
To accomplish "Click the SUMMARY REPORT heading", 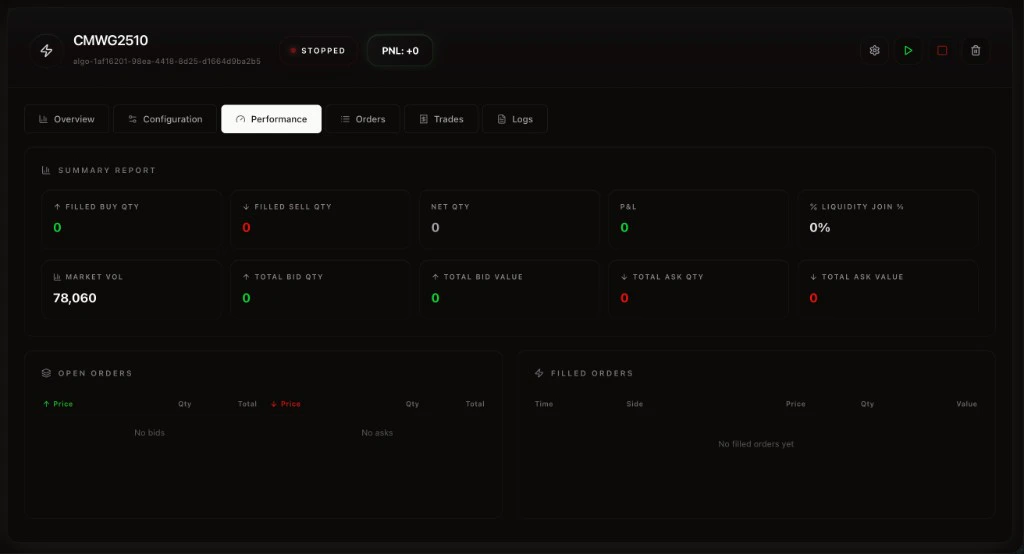I will pos(107,170).
